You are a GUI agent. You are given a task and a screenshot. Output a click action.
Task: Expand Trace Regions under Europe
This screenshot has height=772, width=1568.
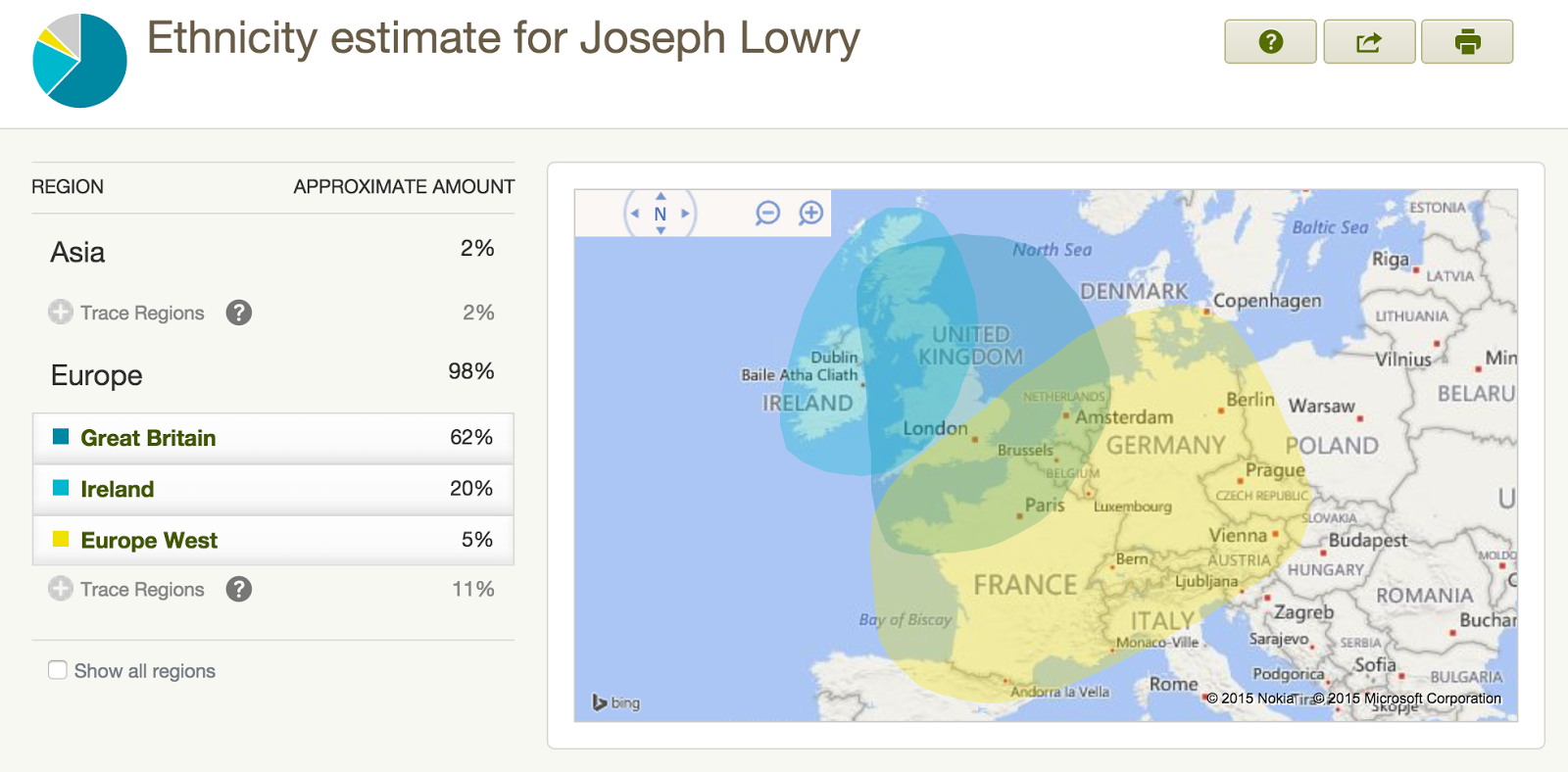click(x=61, y=589)
